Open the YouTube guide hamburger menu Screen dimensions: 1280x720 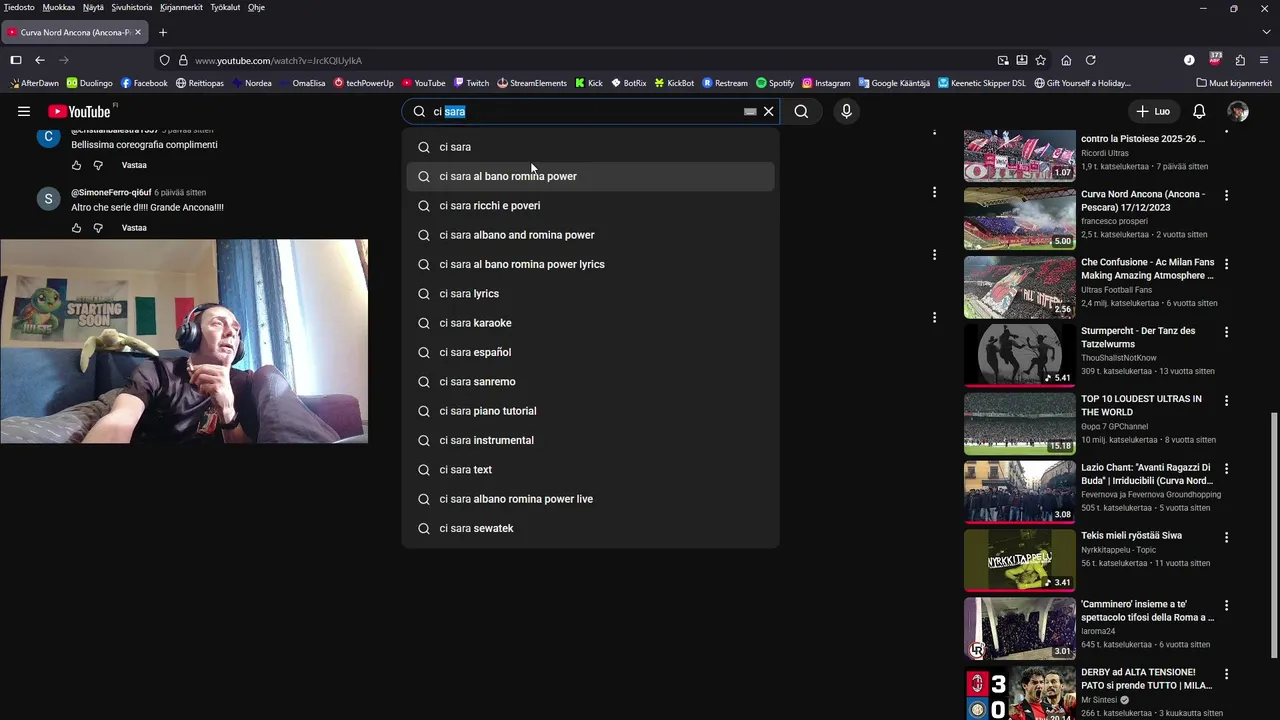coord(24,112)
